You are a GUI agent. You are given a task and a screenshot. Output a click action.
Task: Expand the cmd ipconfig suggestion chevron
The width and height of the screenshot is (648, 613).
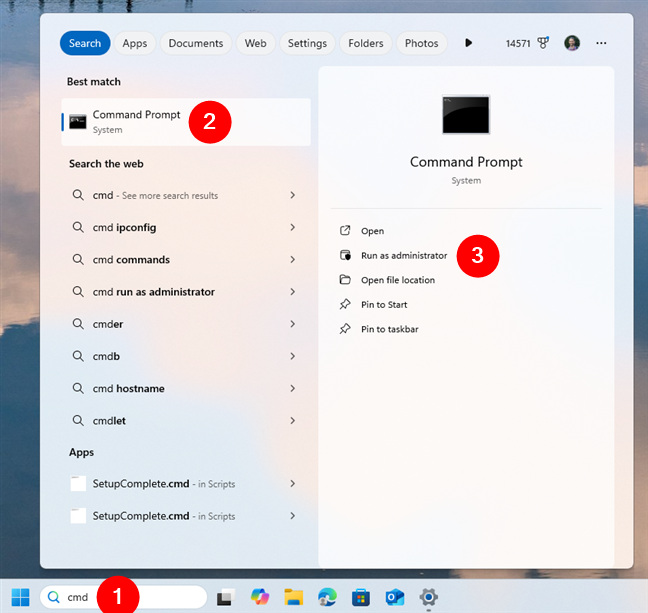click(x=293, y=227)
